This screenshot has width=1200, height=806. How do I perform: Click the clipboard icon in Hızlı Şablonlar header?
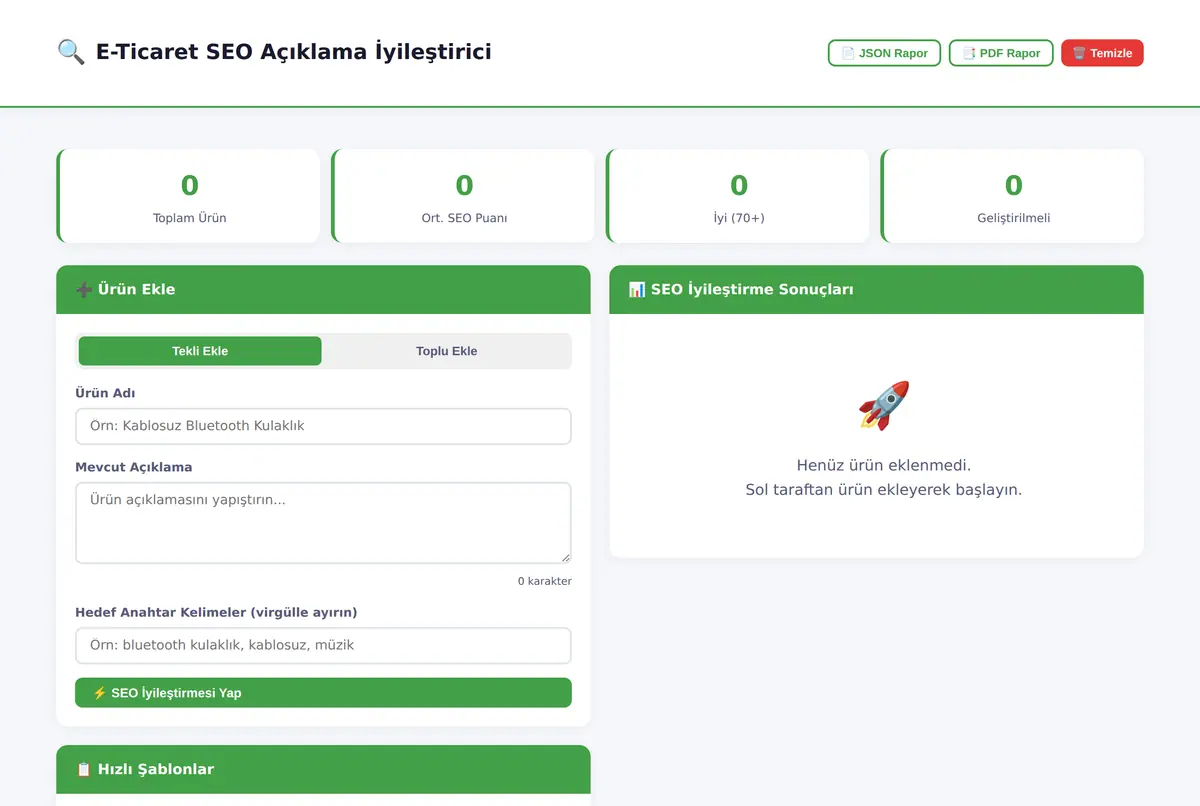84,770
